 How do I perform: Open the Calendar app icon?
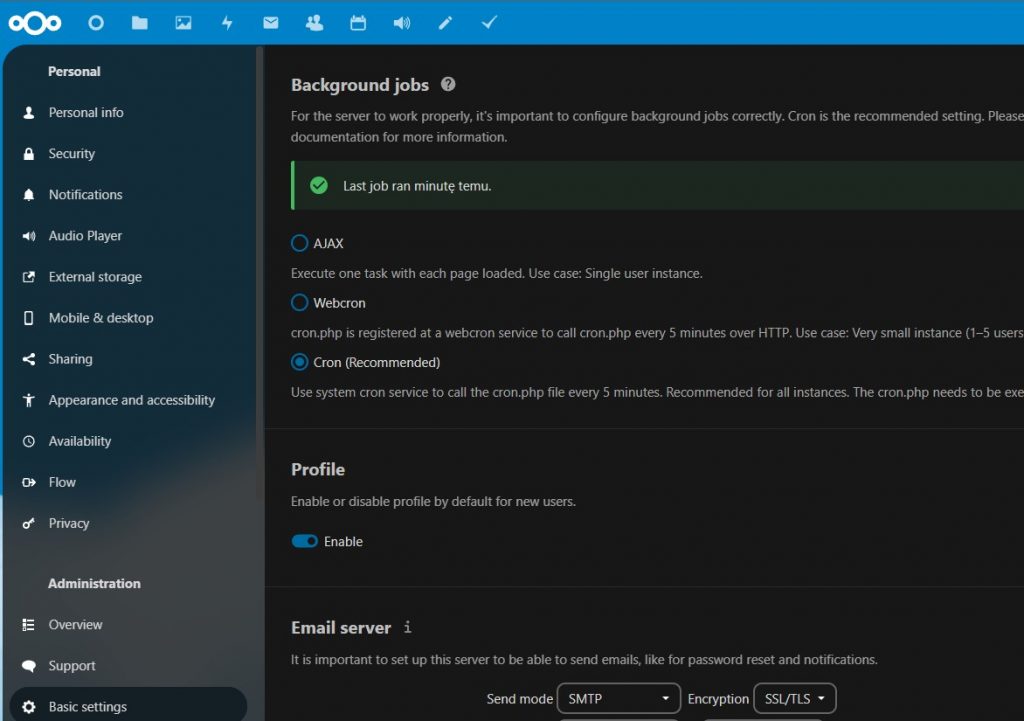tap(358, 23)
